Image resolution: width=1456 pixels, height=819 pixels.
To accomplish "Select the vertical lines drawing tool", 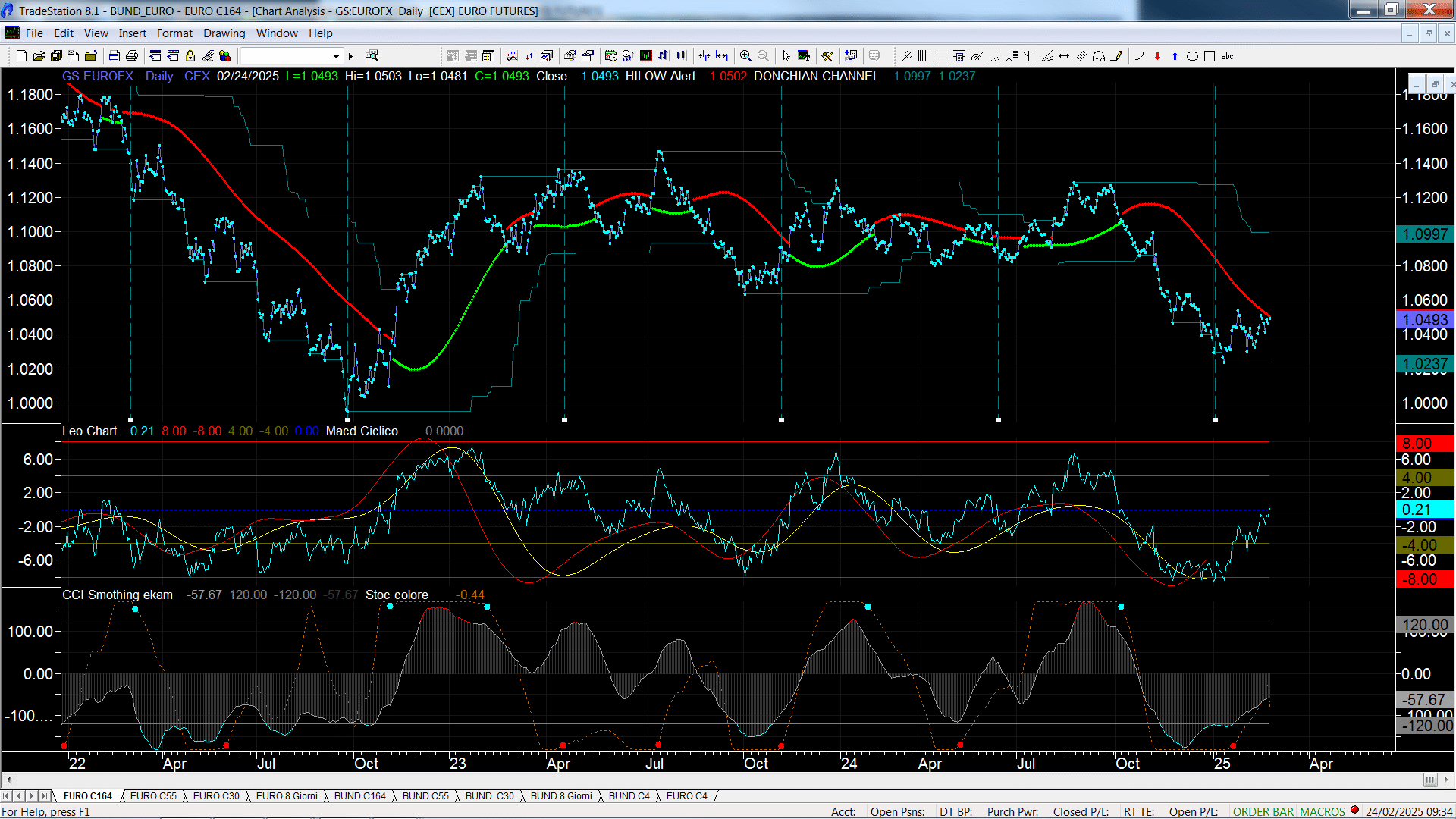I will point(924,56).
